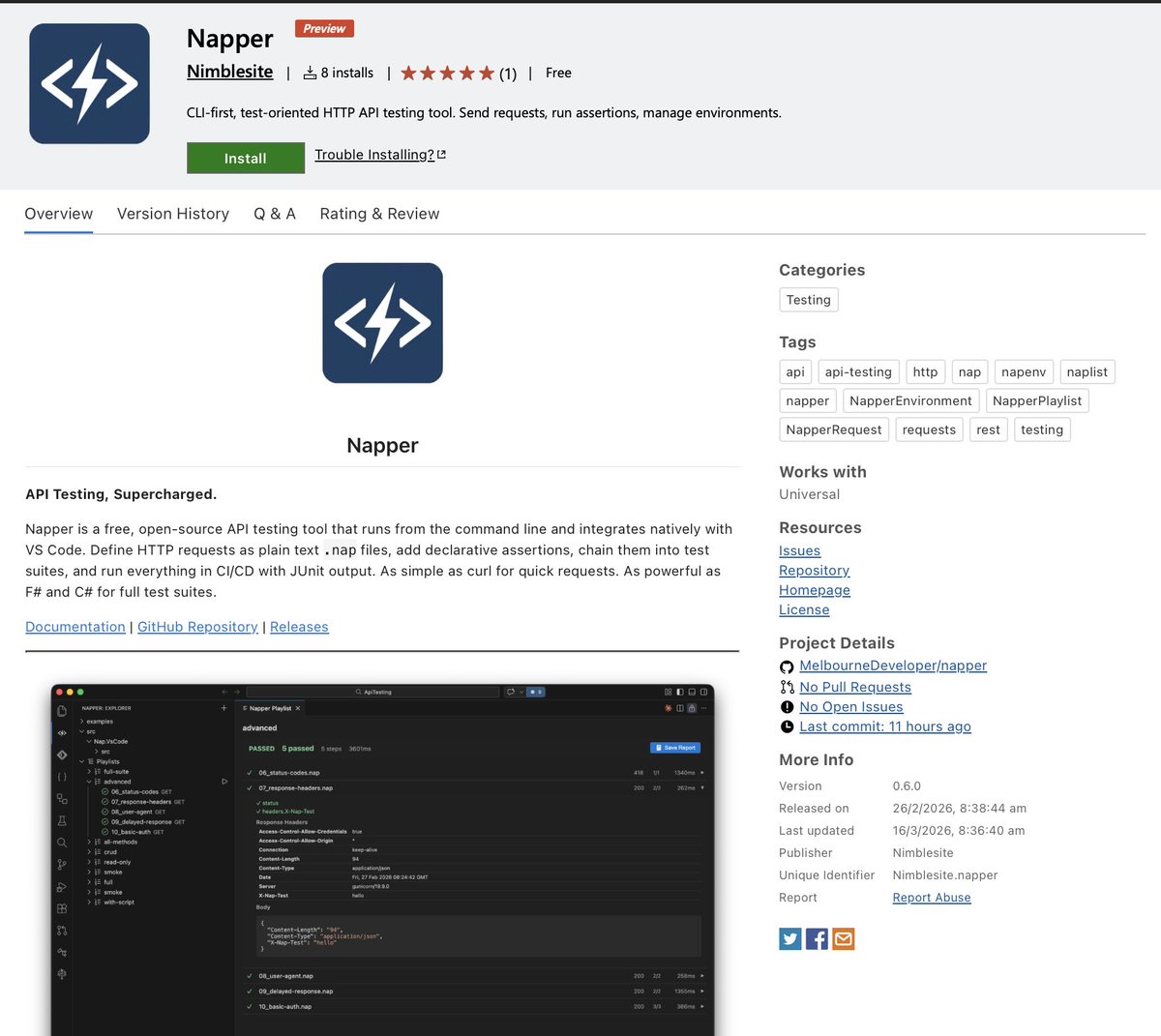Collapse 07_response-headers.nap result row arrow
This screenshot has height=1036, width=1161.
[701, 788]
